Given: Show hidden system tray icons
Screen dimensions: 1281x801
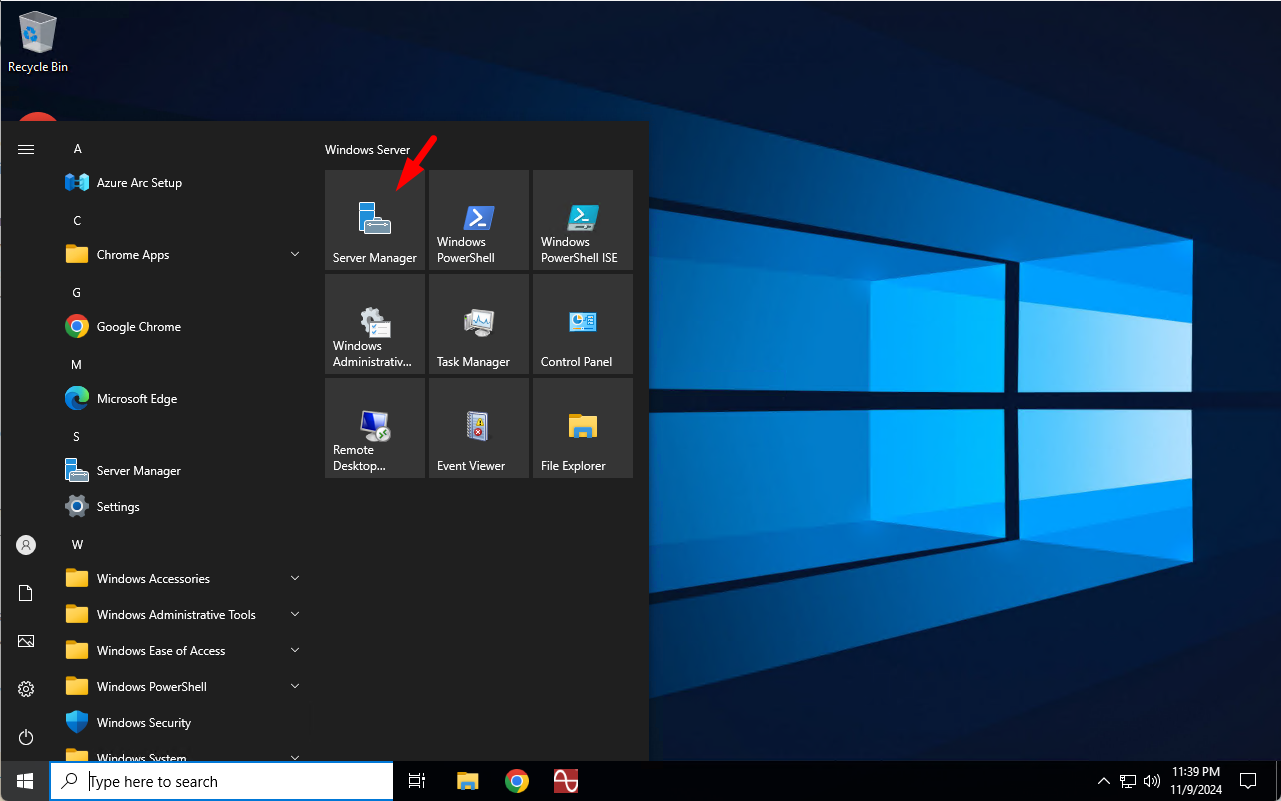Looking at the screenshot, I should tap(1104, 781).
